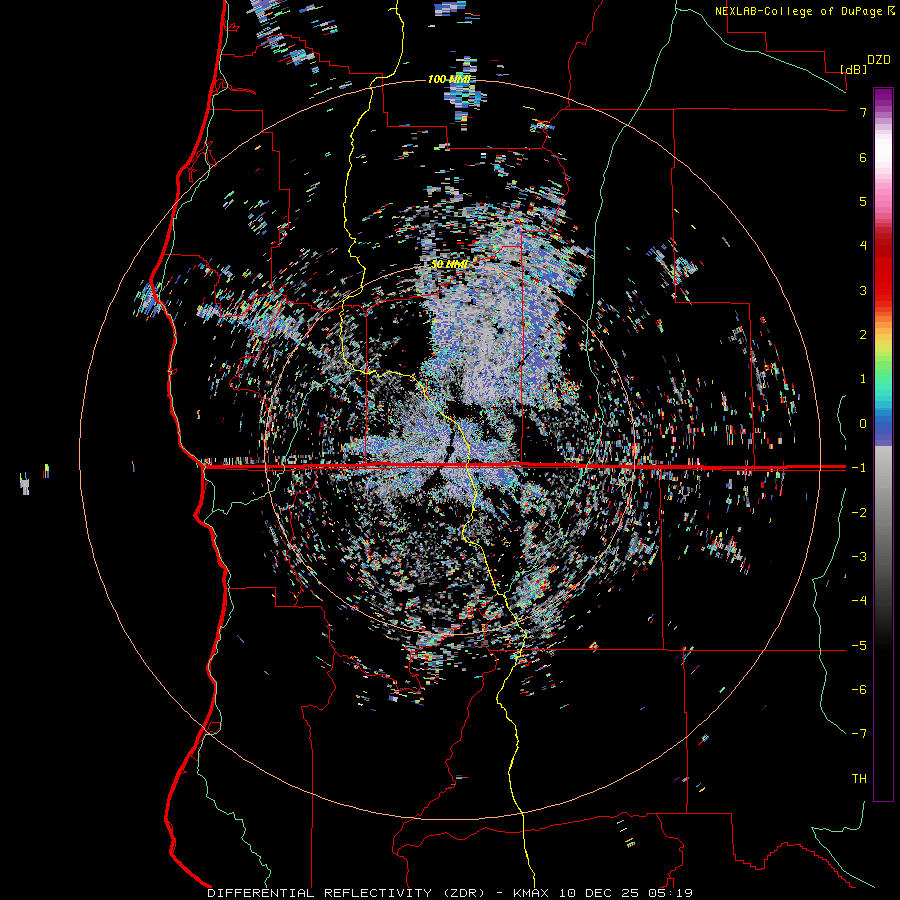The image size is (900, 900).
Task: Click the 3 value on color scale
Action: (x=863, y=290)
